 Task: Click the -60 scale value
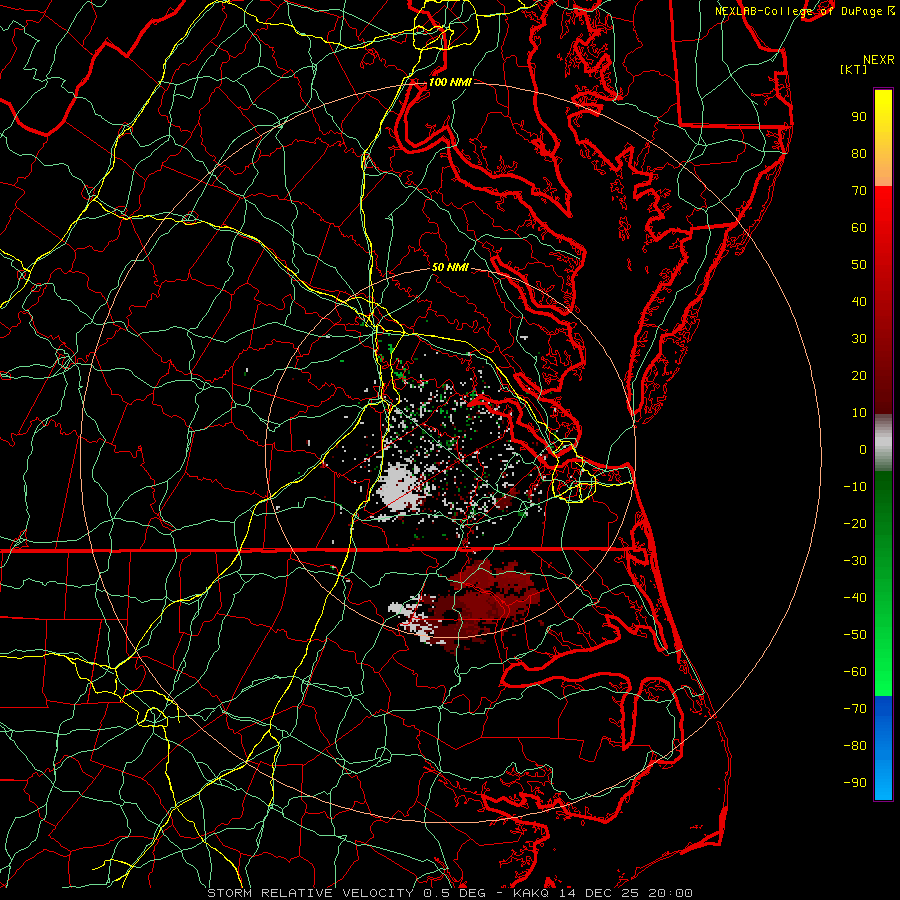click(x=855, y=672)
